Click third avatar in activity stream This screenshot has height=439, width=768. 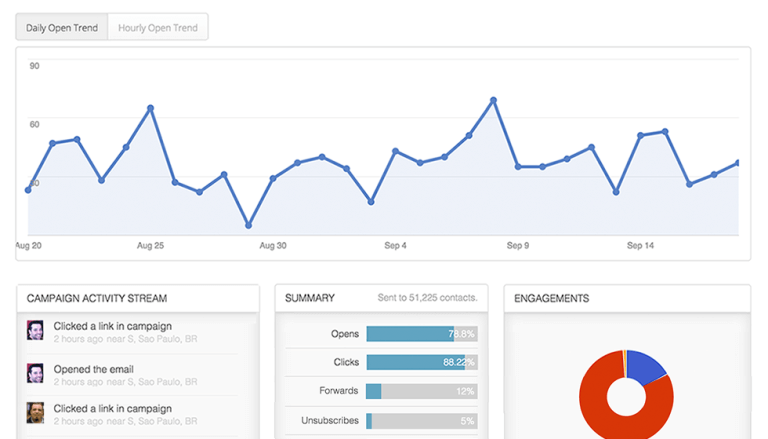[x=35, y=414]
